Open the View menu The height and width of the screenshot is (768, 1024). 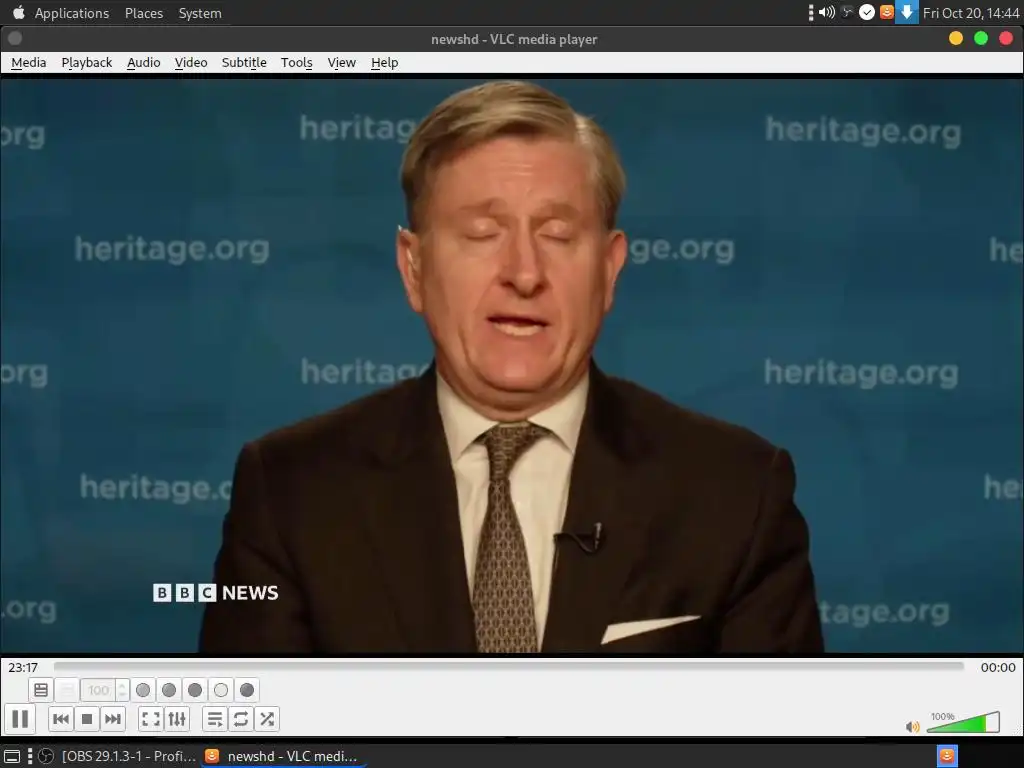(342, 63)
